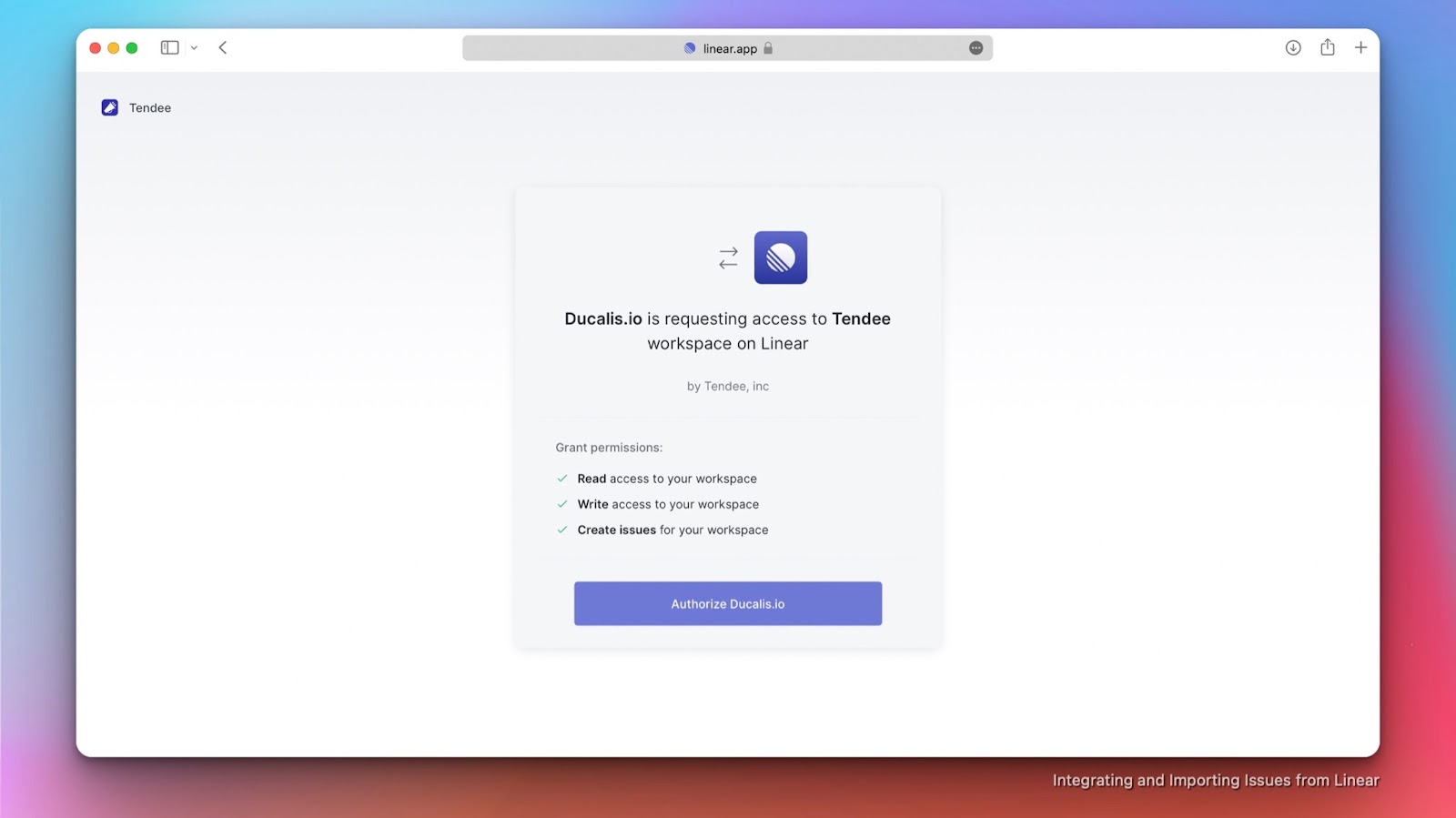
Task: Click the Share icon in toolbar
Action: tap(1328, 47)
